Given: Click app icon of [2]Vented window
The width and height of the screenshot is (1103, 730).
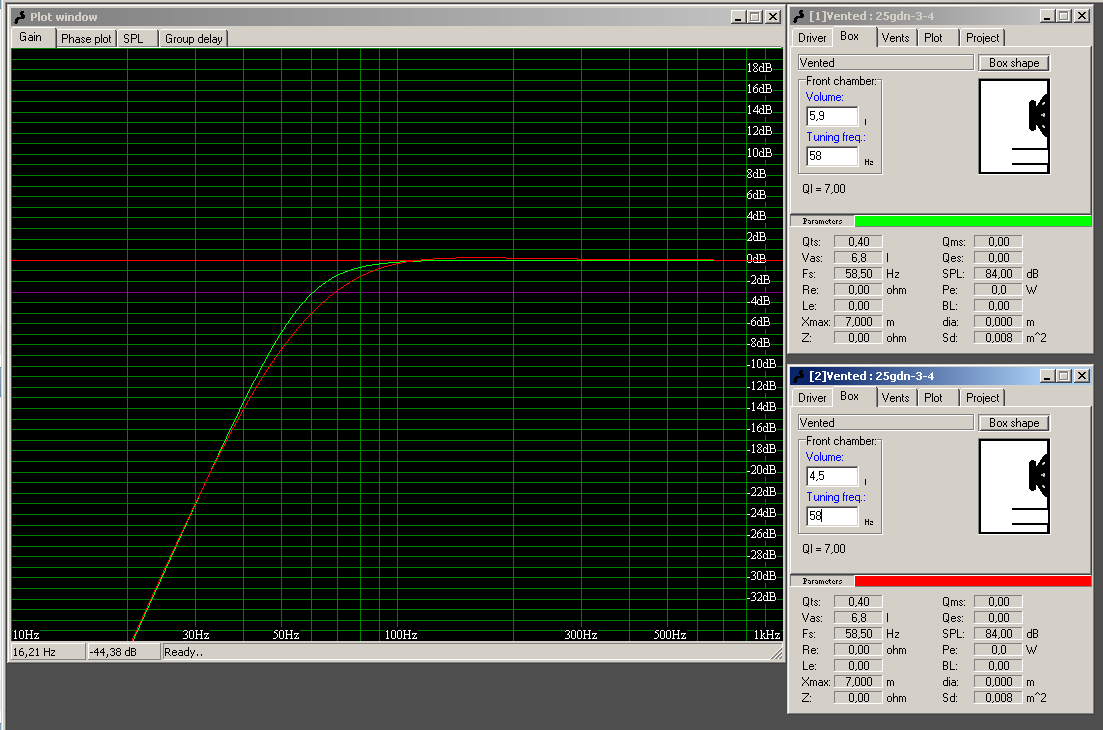Looking at the screenshot, I should 799,376.
